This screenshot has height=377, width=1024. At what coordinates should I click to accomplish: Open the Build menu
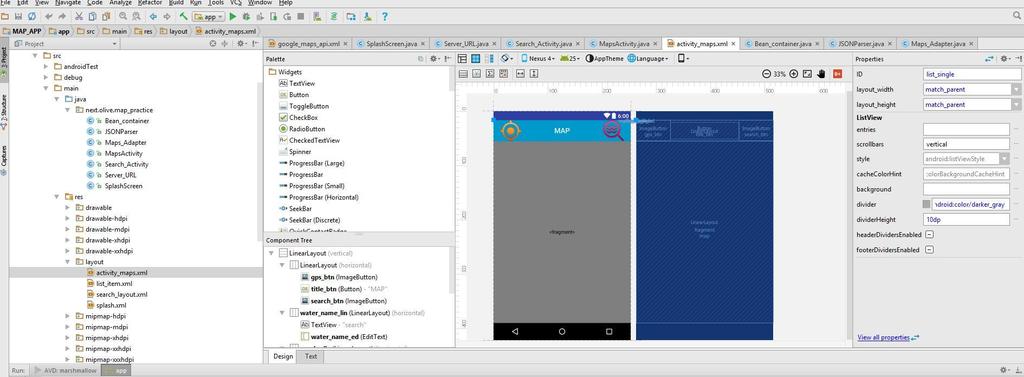click(176, 3)
